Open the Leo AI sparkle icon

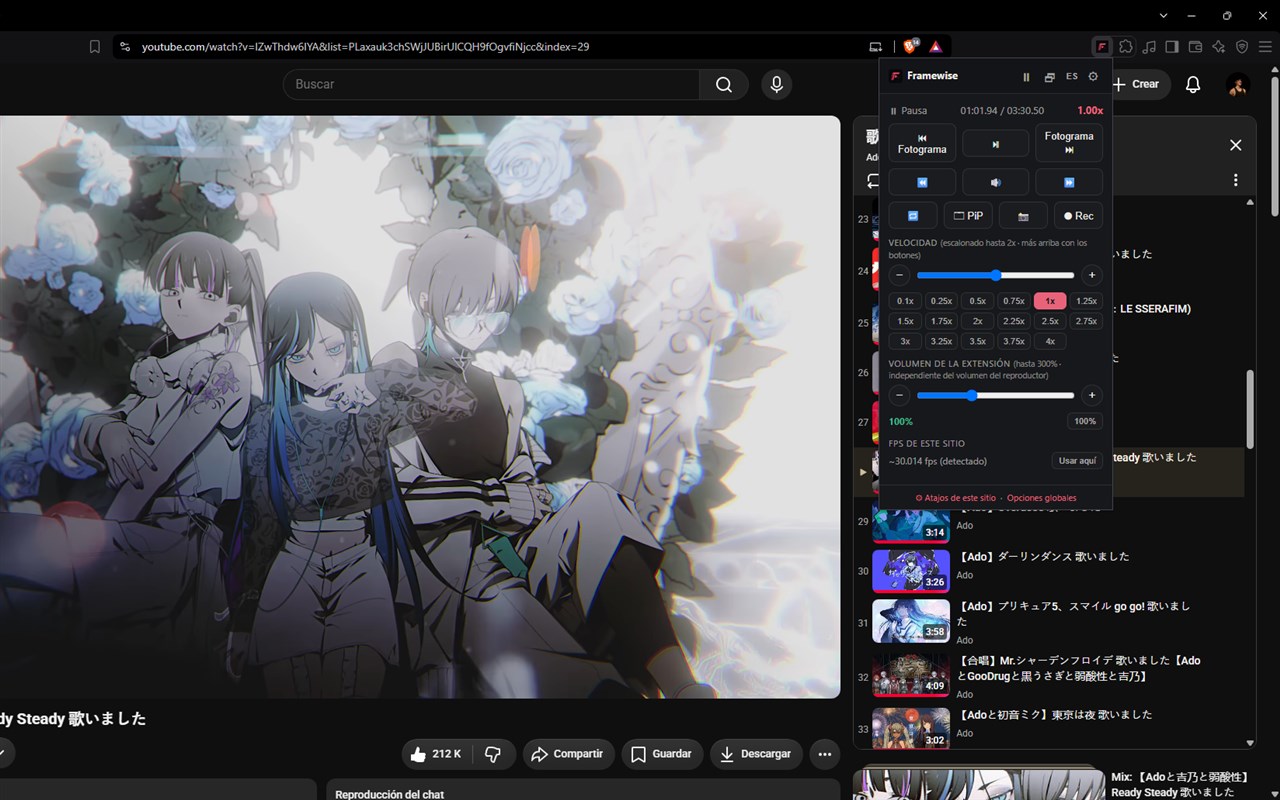(1218, 46)
